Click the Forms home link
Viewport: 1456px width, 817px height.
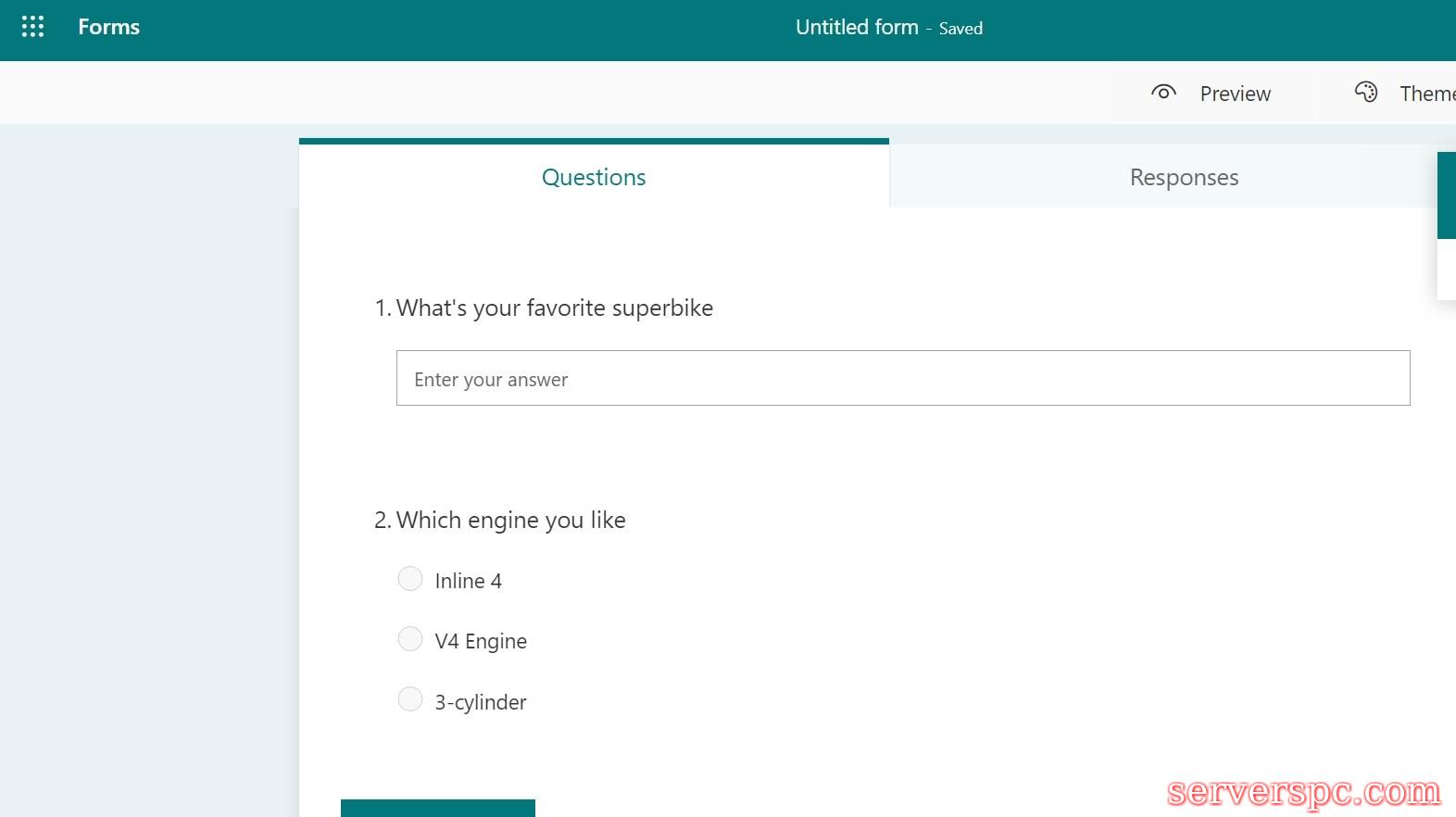(x=108, y=27)
